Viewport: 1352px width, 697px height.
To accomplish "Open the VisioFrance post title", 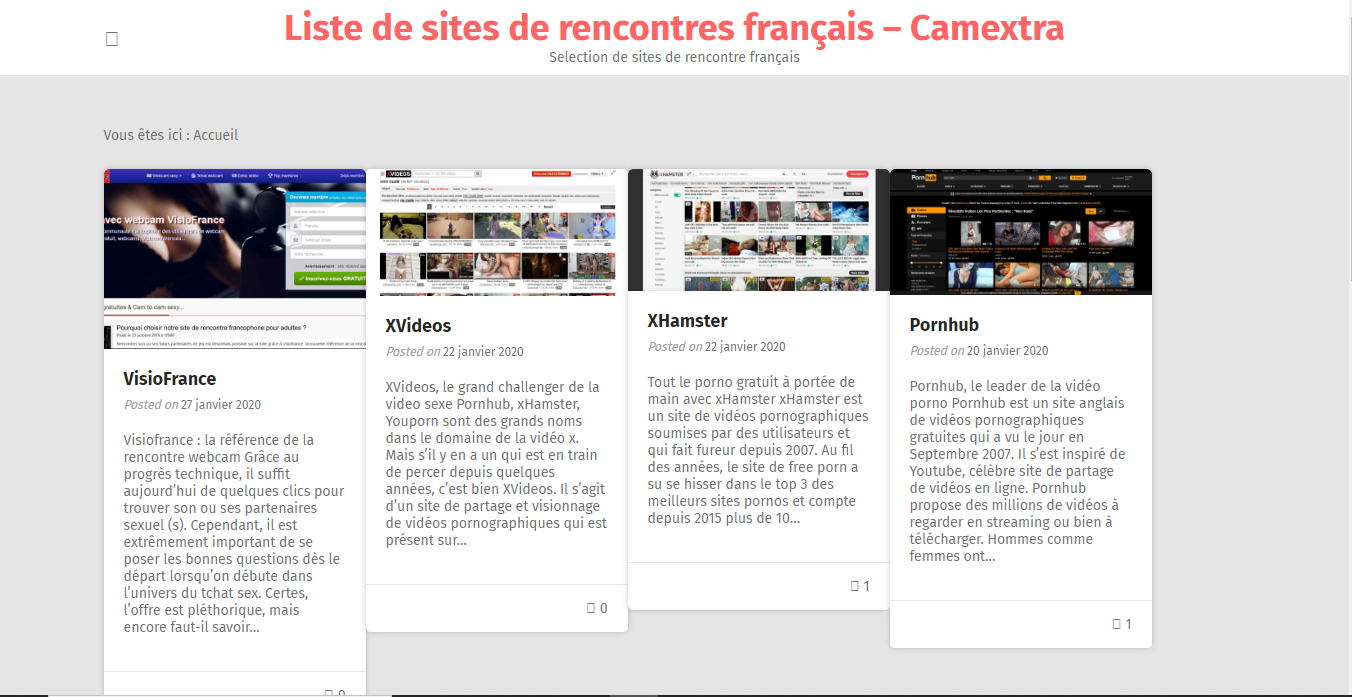I will pos(170,379).
